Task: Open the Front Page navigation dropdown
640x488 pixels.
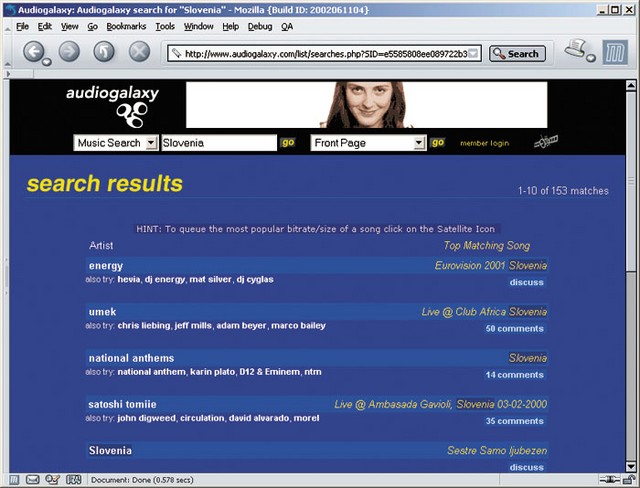Action: click(x=419, y=143)
